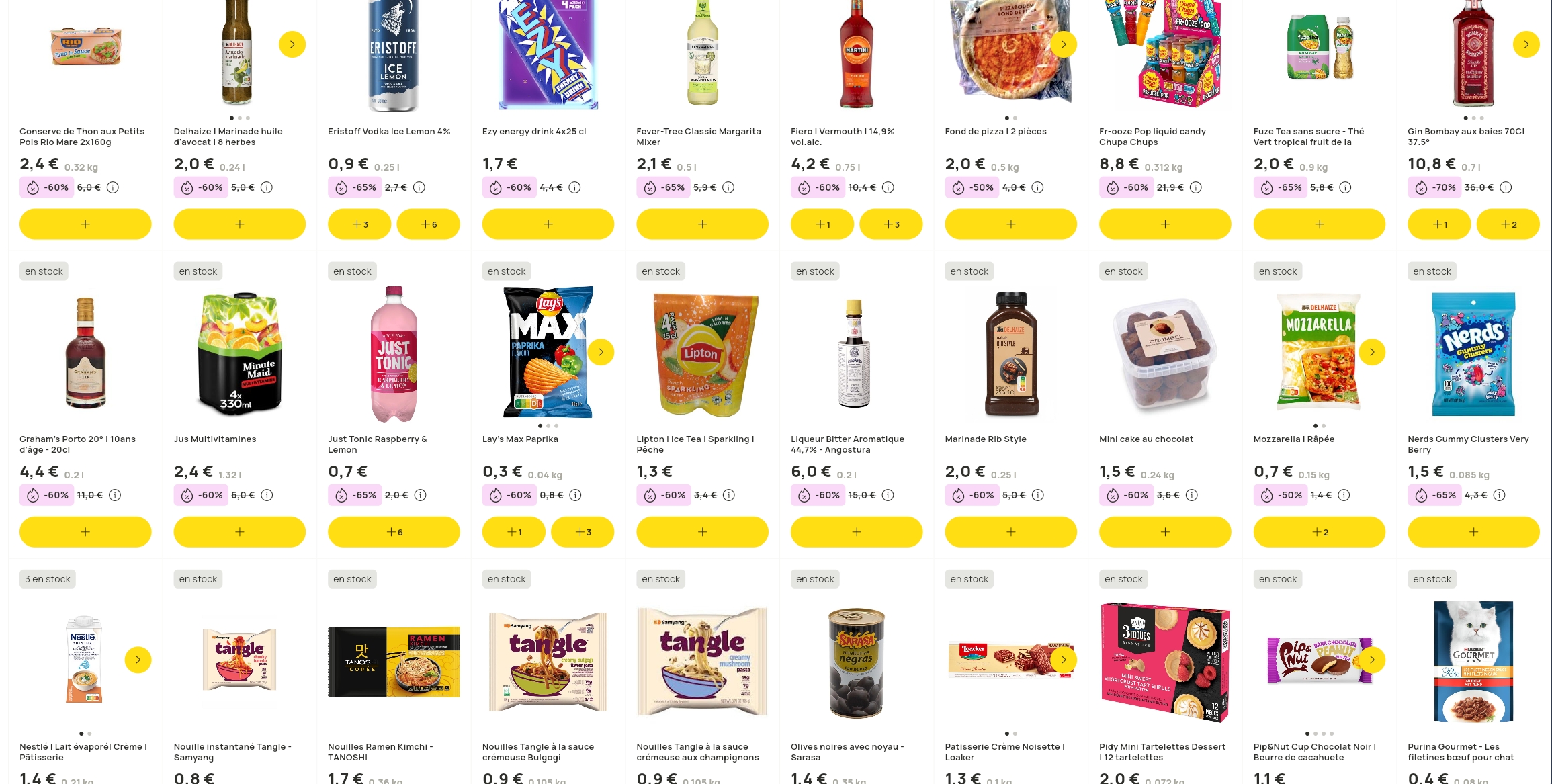
Task: Add 3 Fiero Vermouth bottles
Action: (891, 224)
